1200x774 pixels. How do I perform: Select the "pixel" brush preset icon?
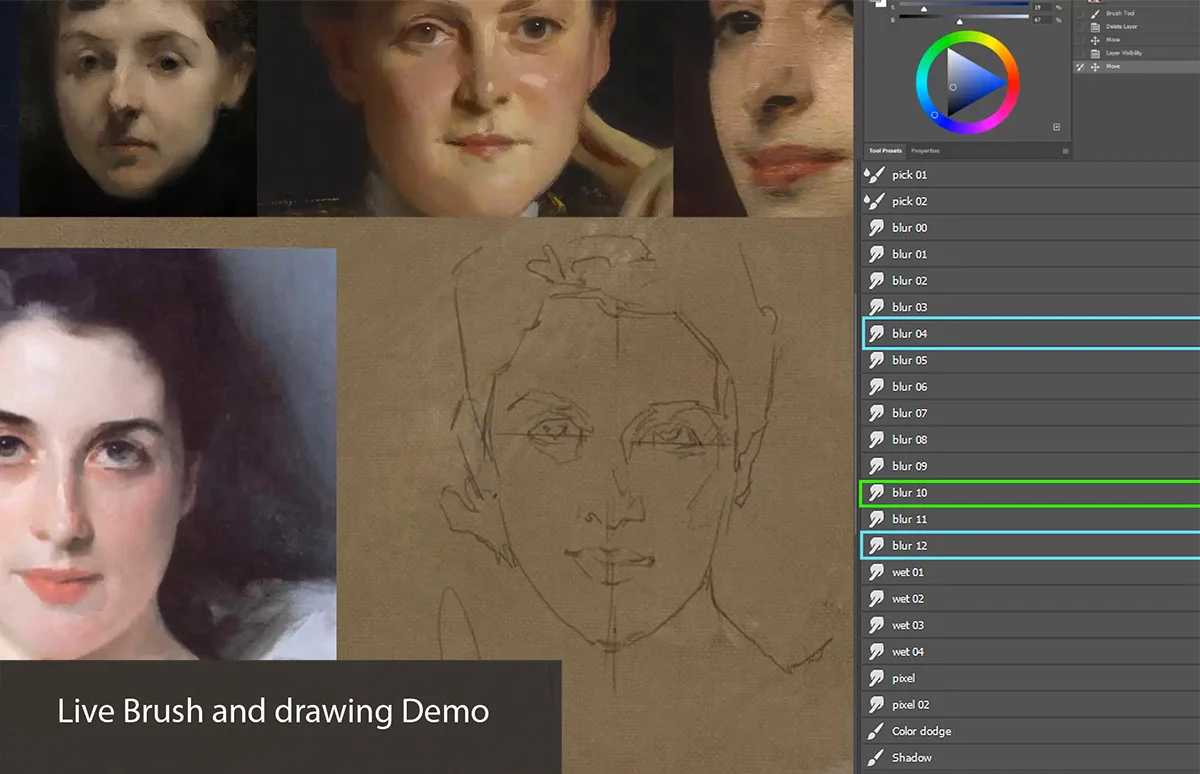pos(876,678)
